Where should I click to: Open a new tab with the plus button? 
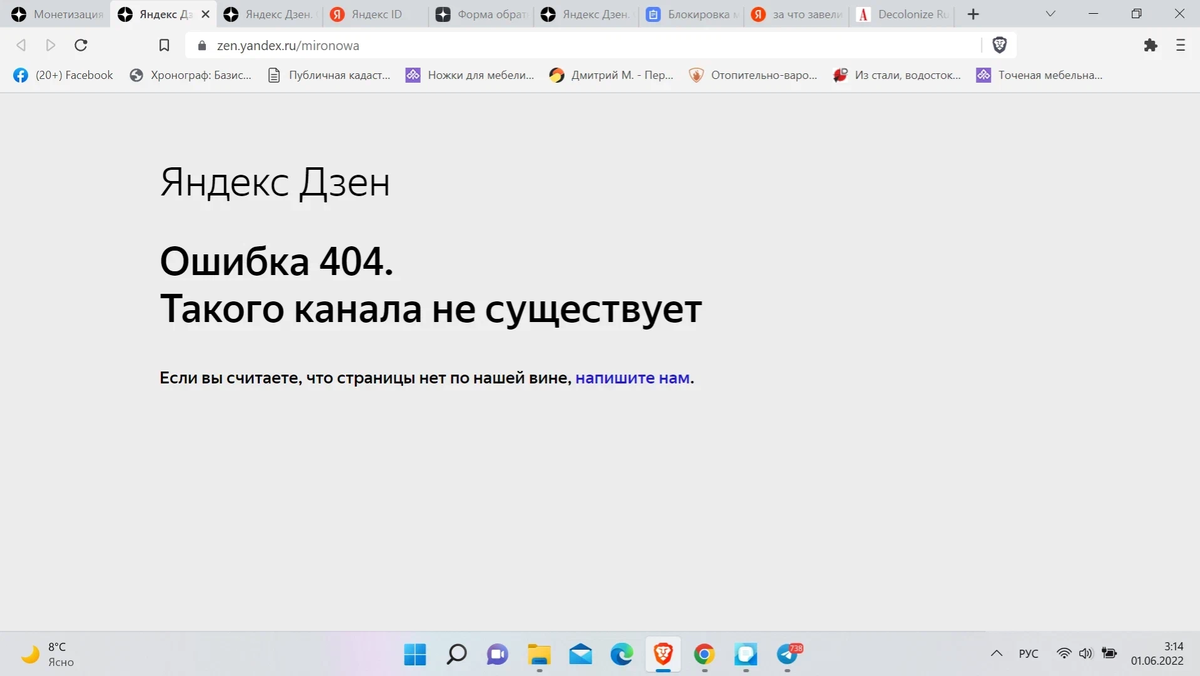pyautogui.click(x=972, y=14)
